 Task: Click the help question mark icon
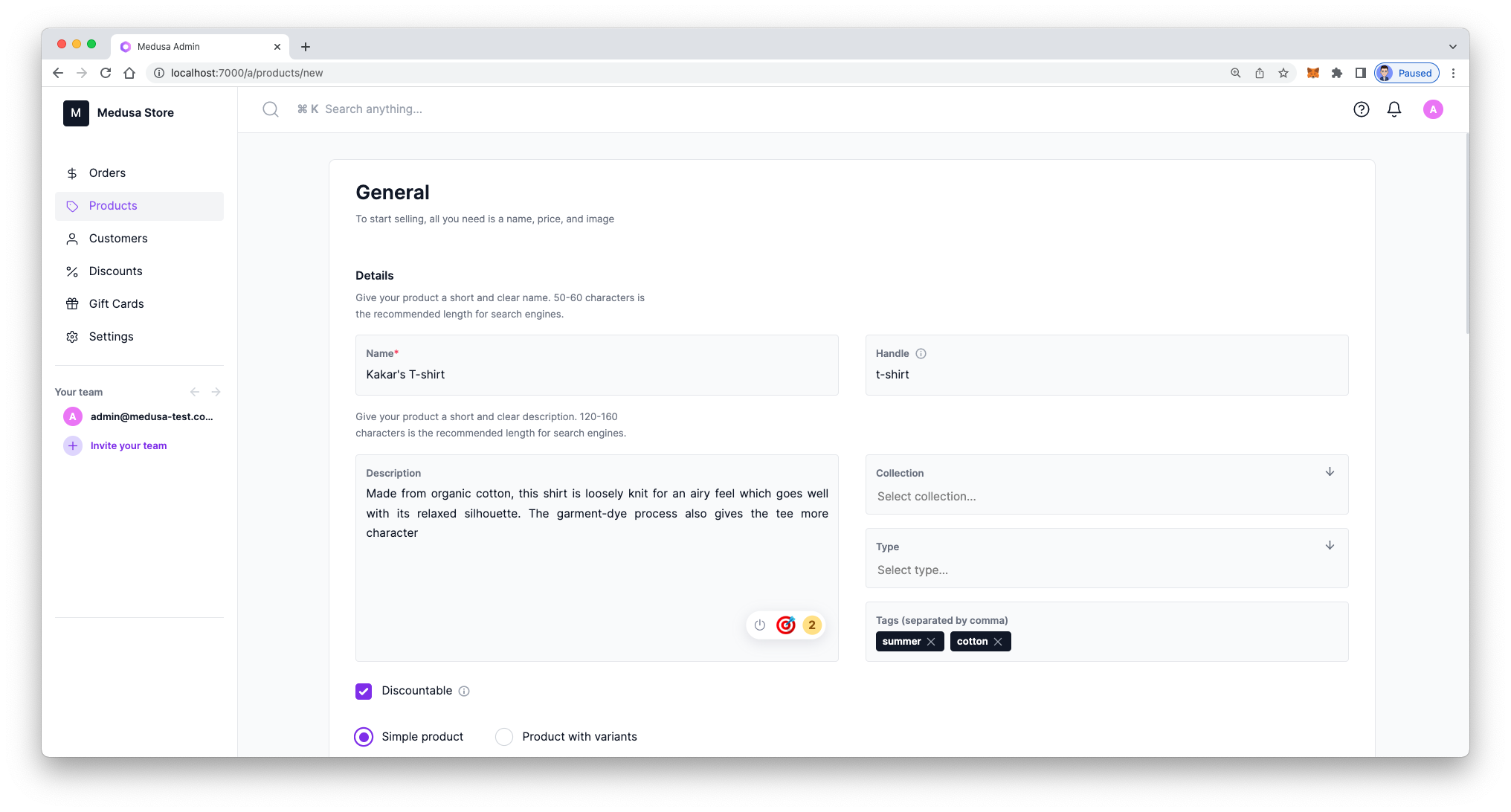tap(1361, 109)
